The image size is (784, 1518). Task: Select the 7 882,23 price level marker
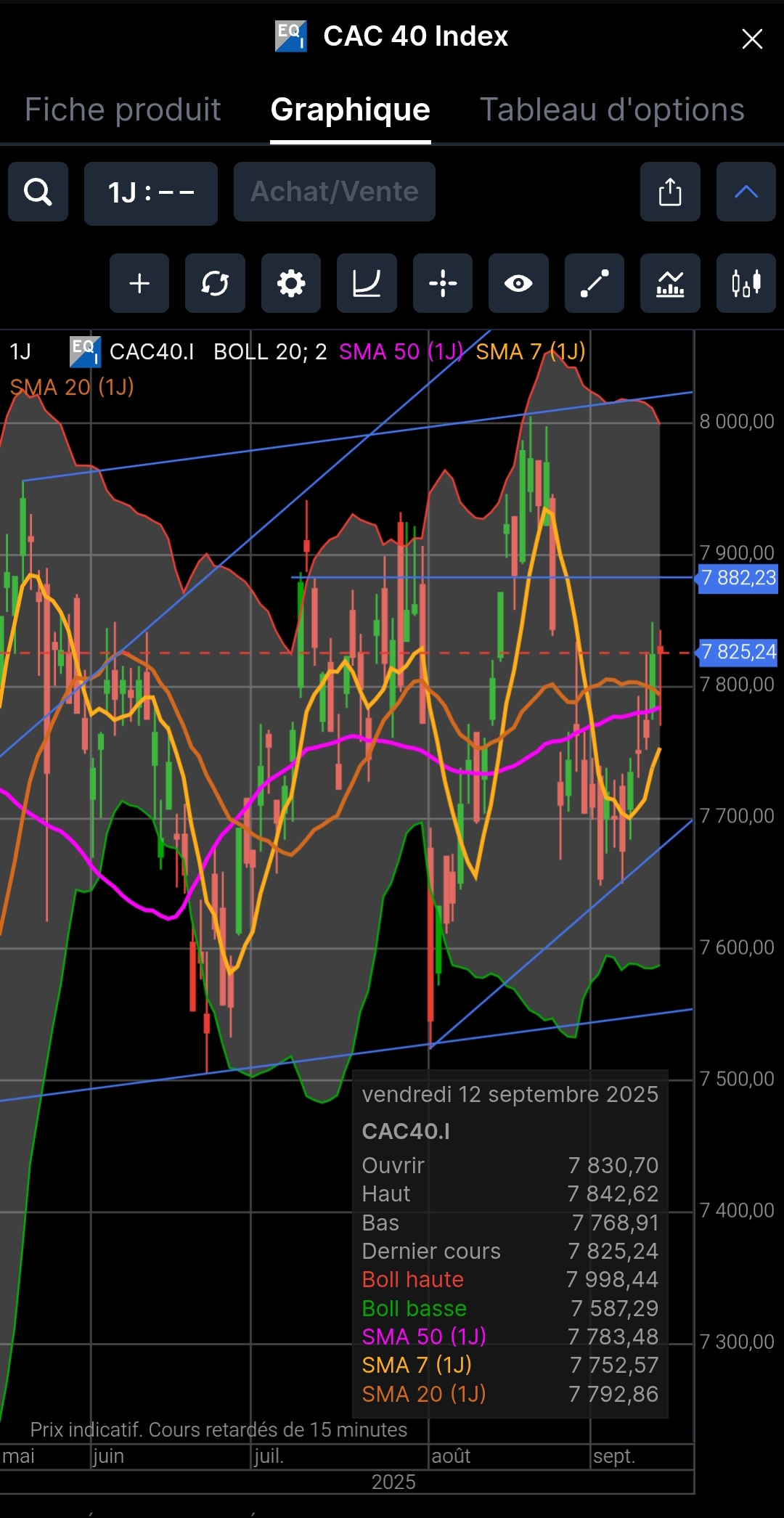click(738, 578)
